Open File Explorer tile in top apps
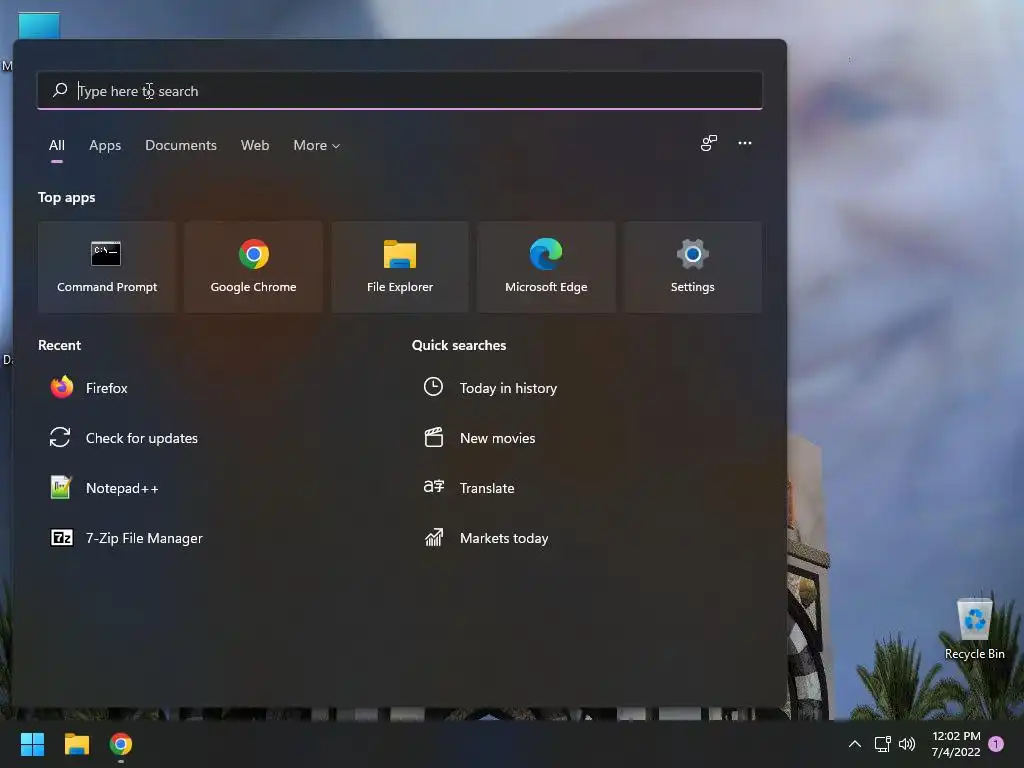 pos(400,266)
